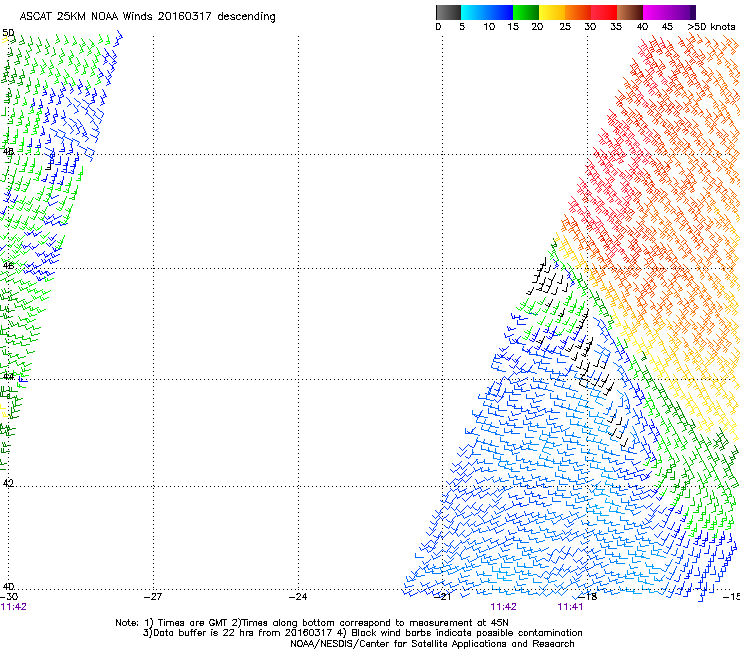The height and width of the screenshot is (650, 740).
Task: Click the '20' label under the color bar
Action: [537, 27]
